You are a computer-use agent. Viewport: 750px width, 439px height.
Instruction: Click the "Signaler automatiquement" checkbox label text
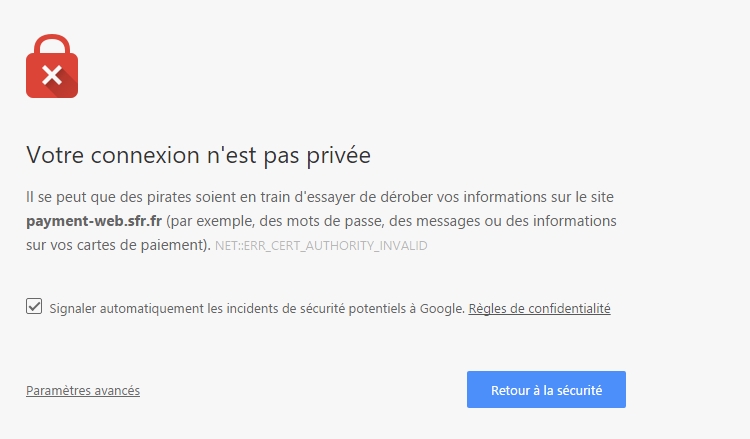coord(257,308)
